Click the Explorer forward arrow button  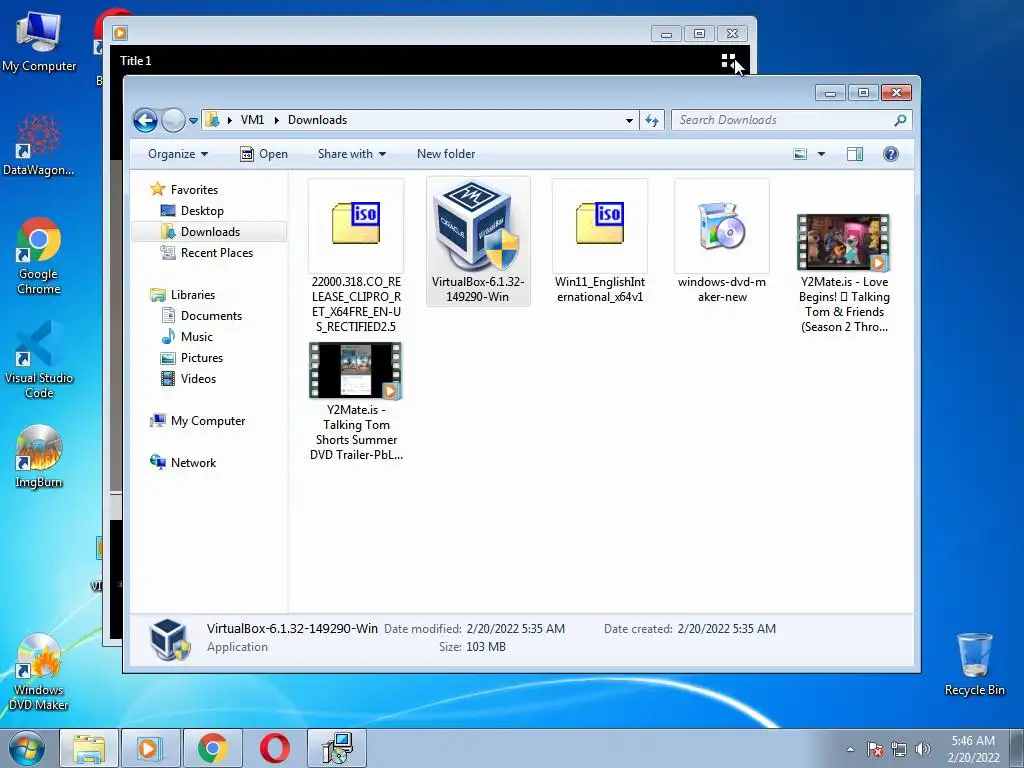point(173,120)
